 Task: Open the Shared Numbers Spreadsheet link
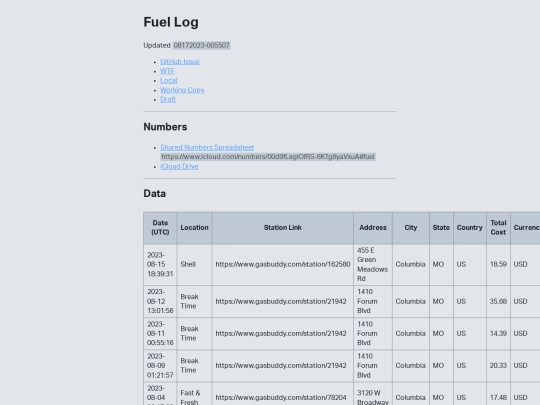pos(207,147)
